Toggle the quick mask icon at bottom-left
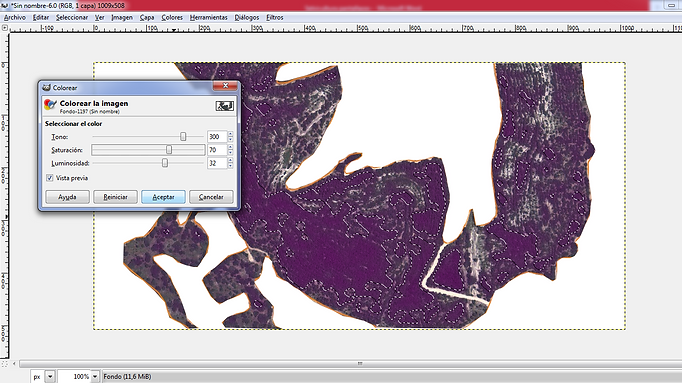The height and width of the screenshot is (383, 682). [x=4, y=363]
